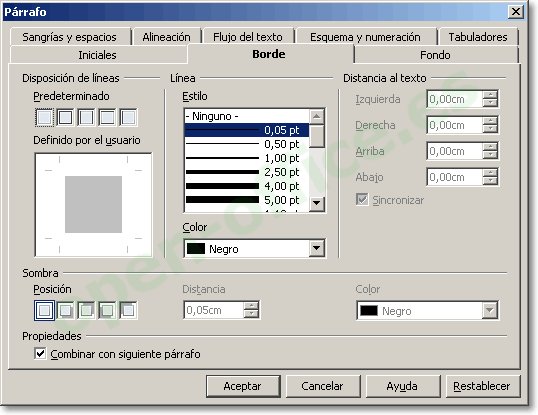538x415 pixels.
Task: Toggle Combinar con siguiente párrafo checkbox
Action: click(40, 354)
